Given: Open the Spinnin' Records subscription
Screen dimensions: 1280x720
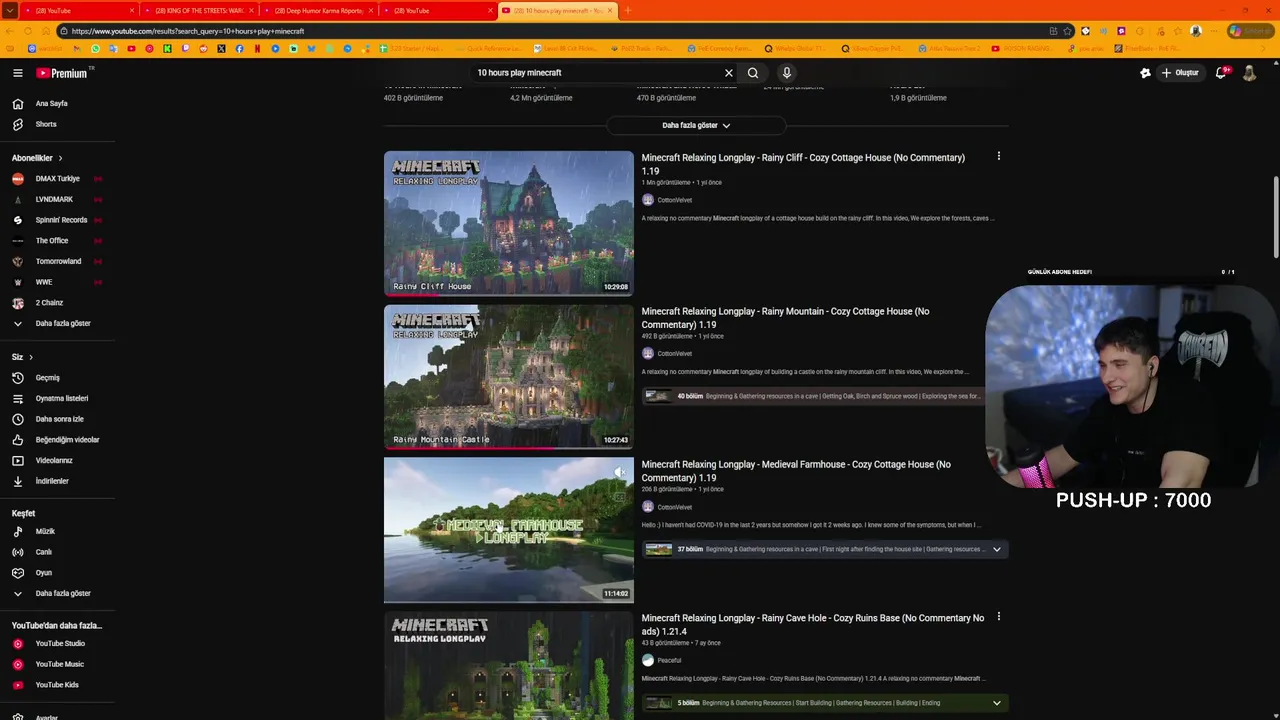Looking at the screenshot, I should (61, 220).
